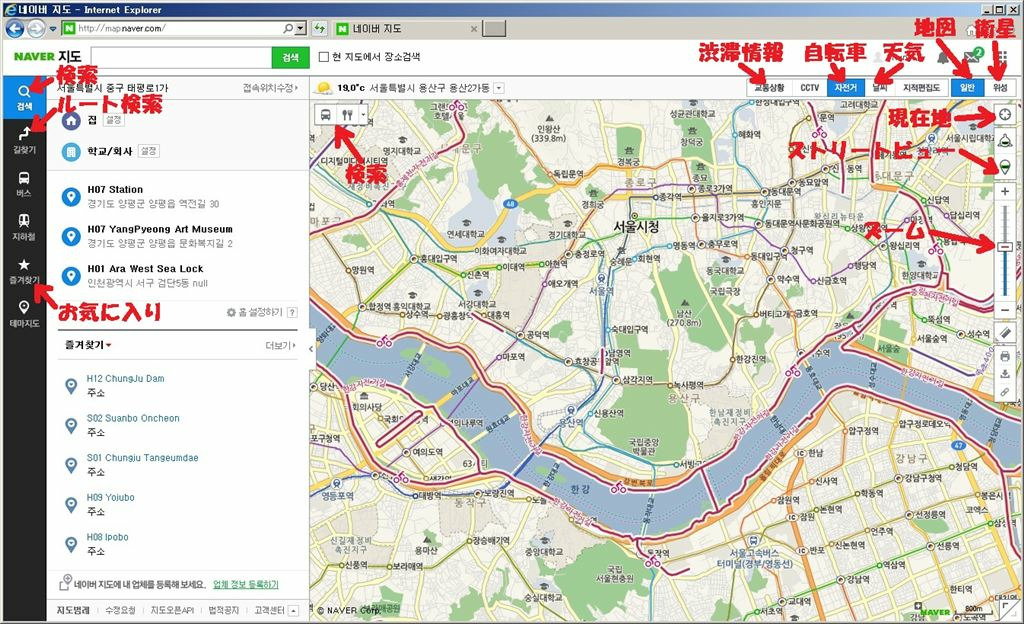Click the plus zoom-in button
This screenshot has width=1024, height=624.
(x=1005, y=192)
